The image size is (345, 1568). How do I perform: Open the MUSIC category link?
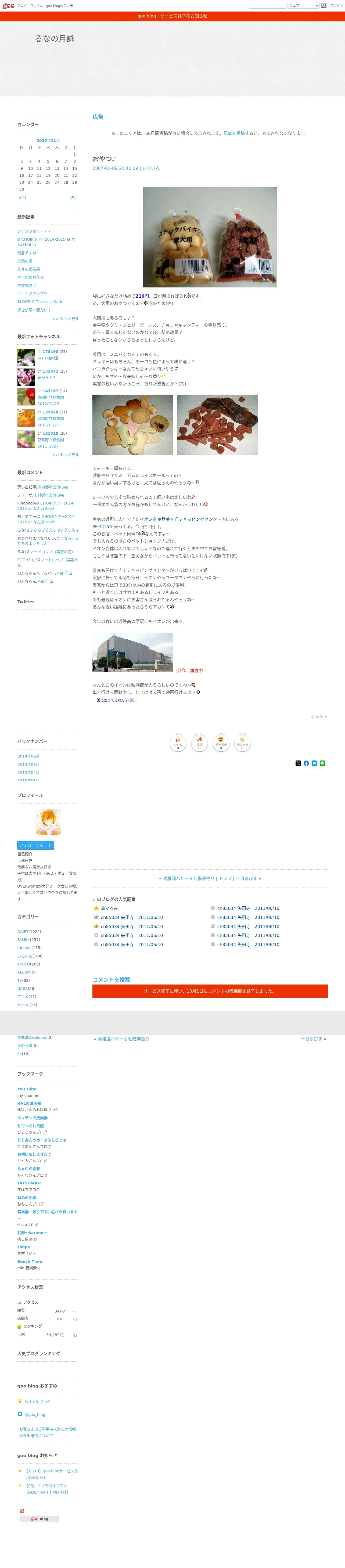23,1005
